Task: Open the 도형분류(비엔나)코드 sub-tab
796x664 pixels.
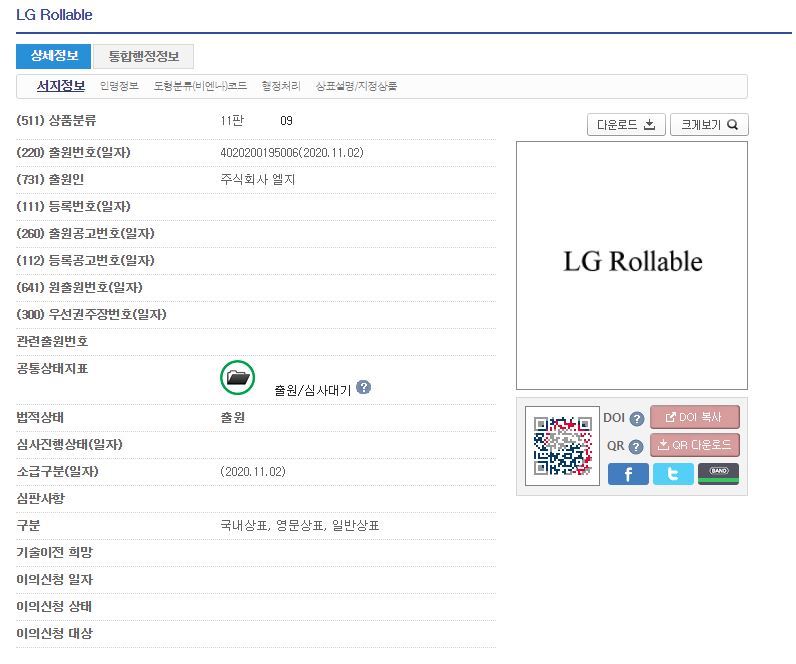Action: [x=200, y=86]
